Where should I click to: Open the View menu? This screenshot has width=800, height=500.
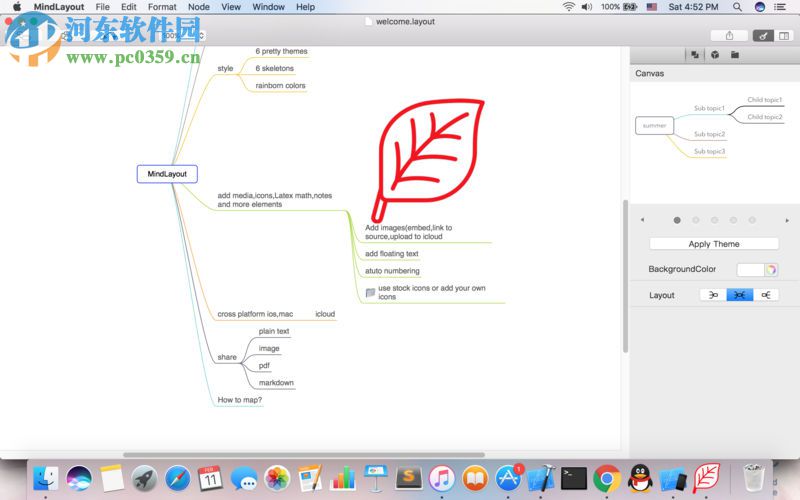click(231, 7)
